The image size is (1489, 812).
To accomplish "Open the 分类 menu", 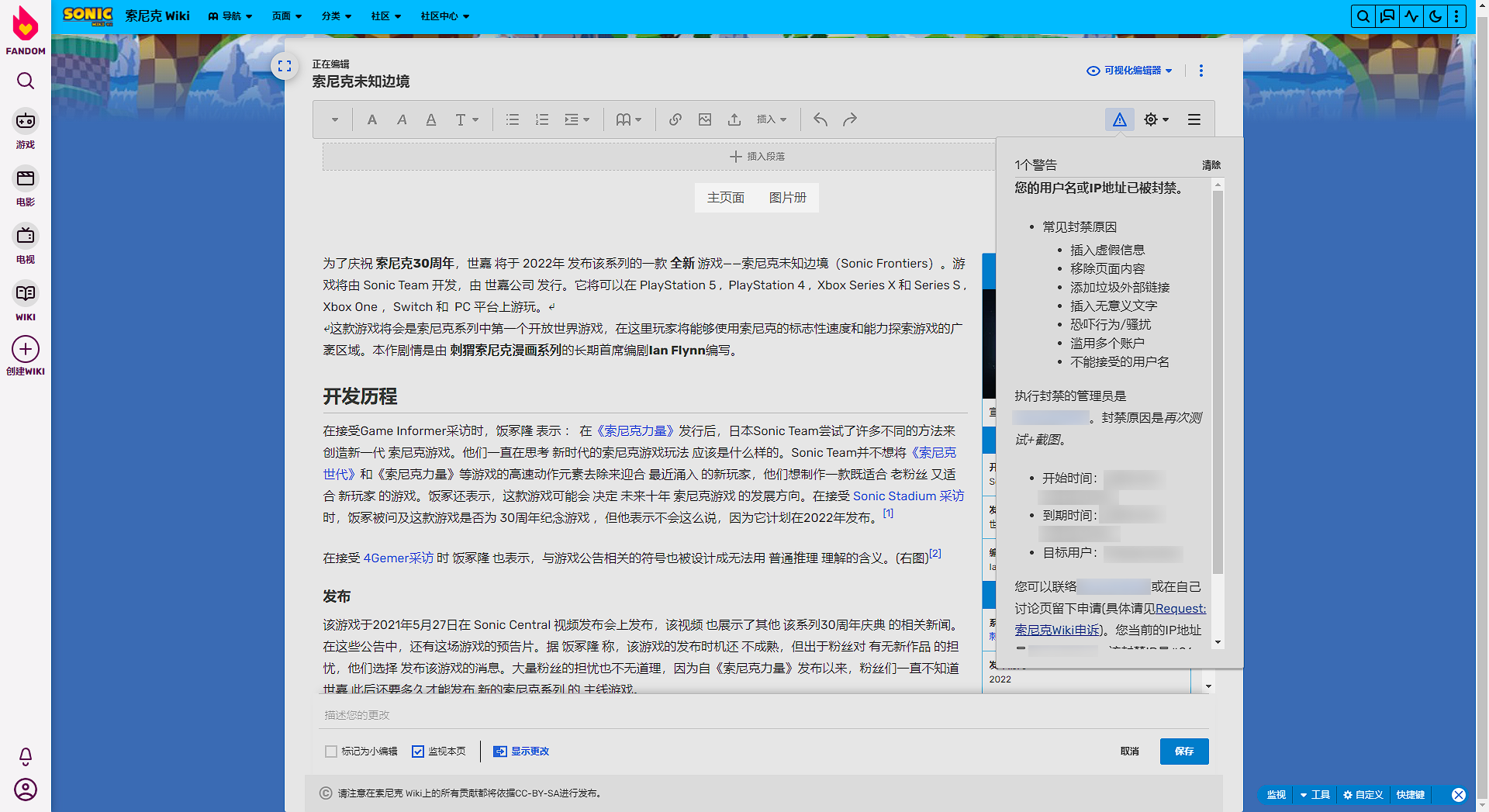I will (337, 16).
